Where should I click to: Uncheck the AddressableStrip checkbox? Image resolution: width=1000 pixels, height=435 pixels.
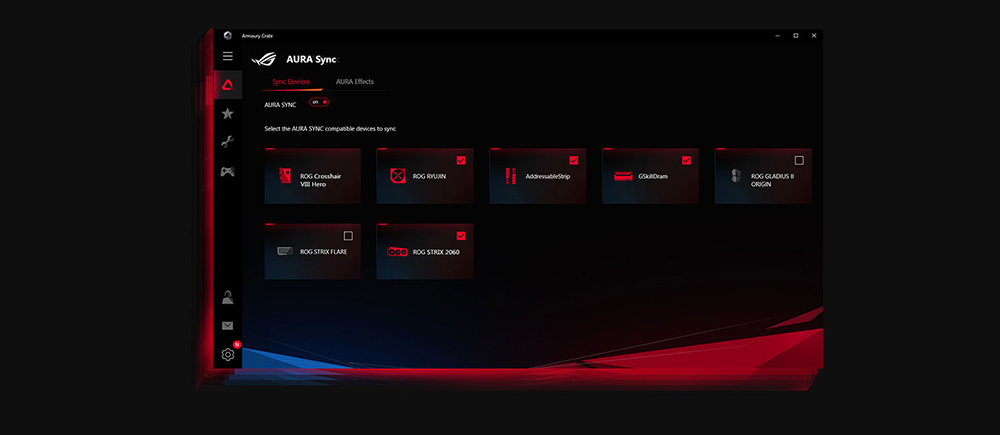click(573, 160)
